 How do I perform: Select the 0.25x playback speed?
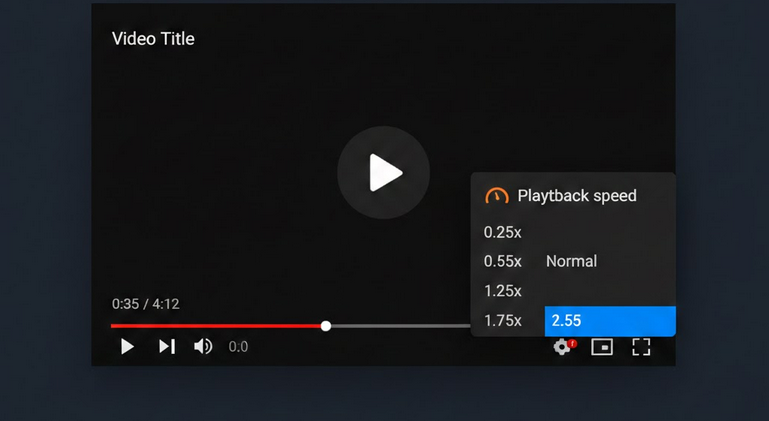pos(502,232)
